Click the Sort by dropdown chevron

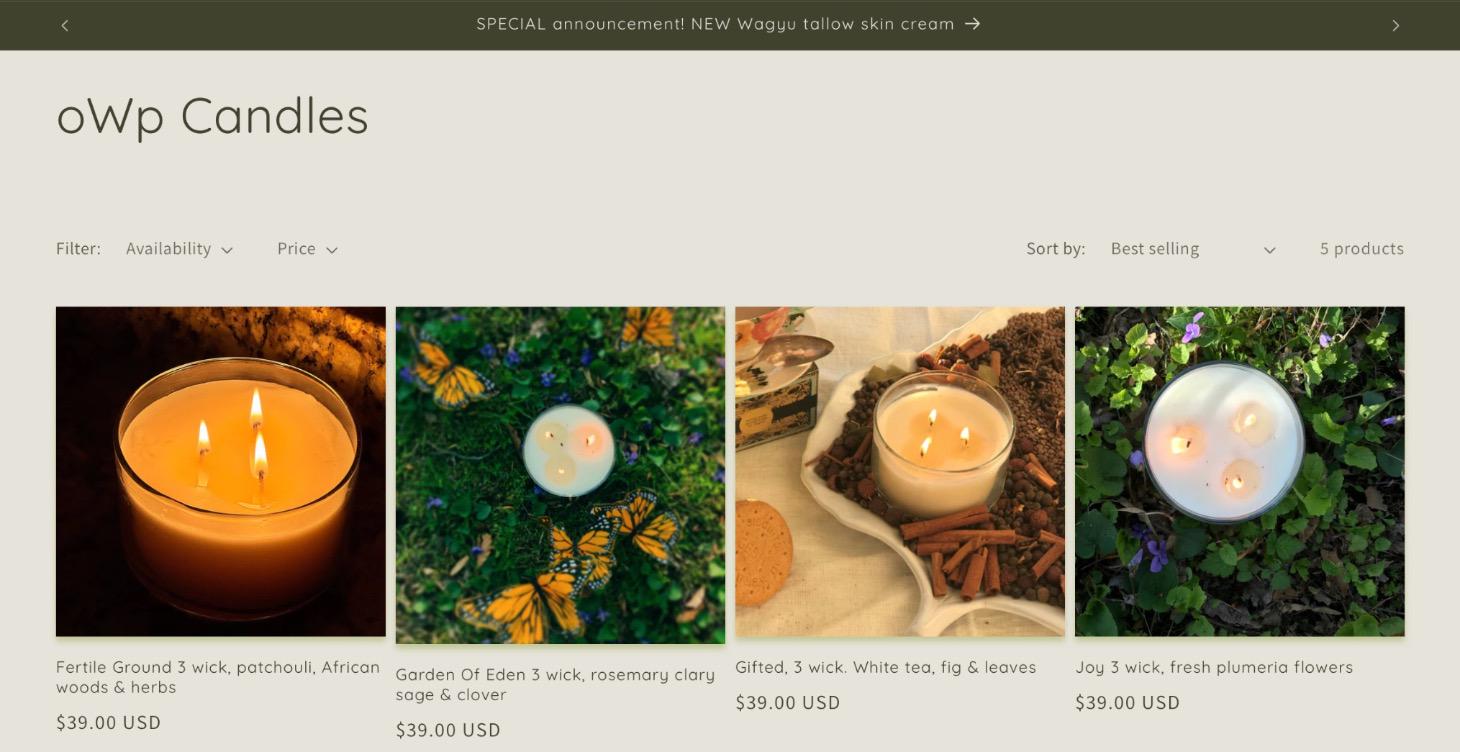1269,250
